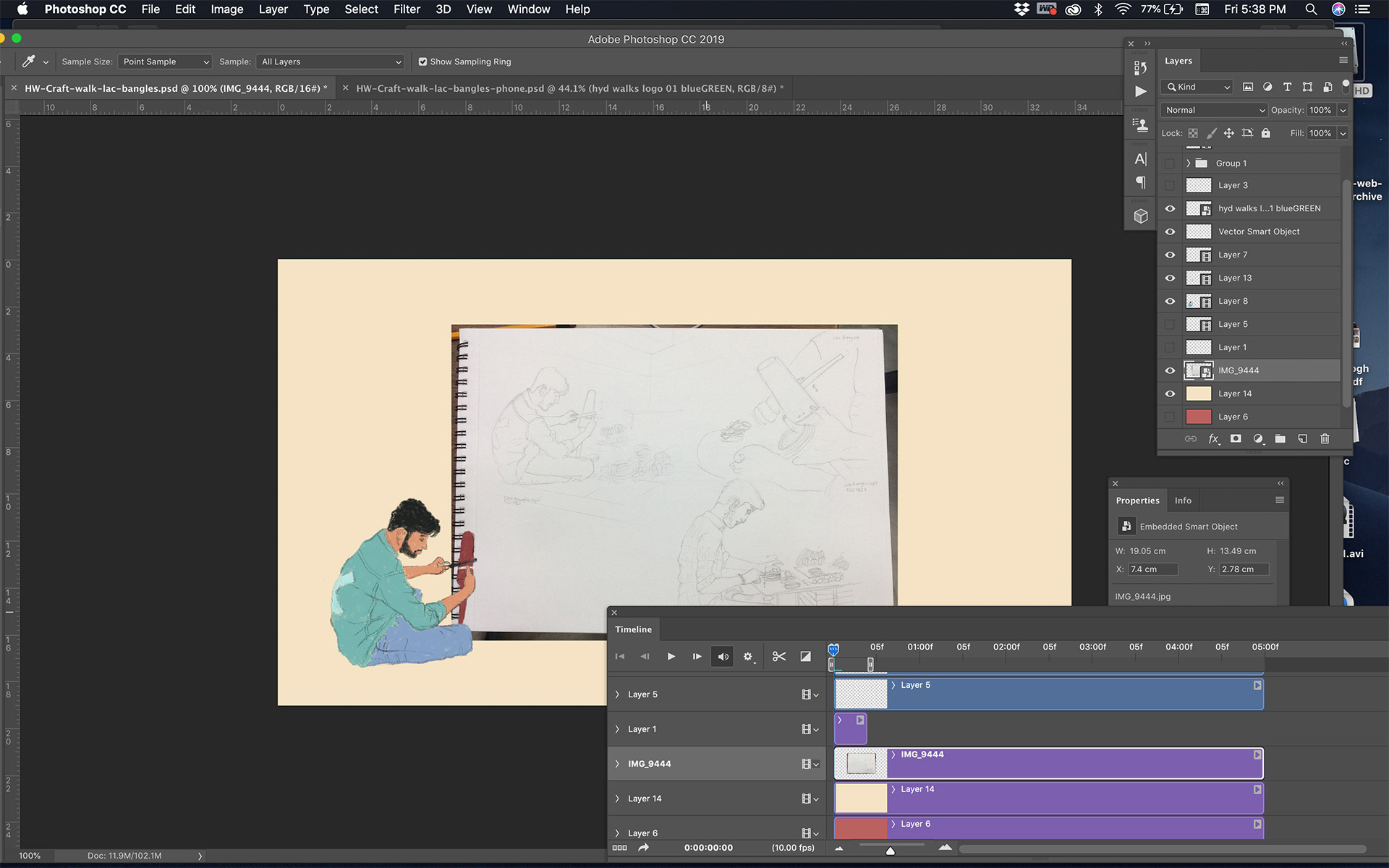Screen dimensions: 1389x868
Task: Go to next frame button
Action: pyautogui.click(x=696, y=656)
